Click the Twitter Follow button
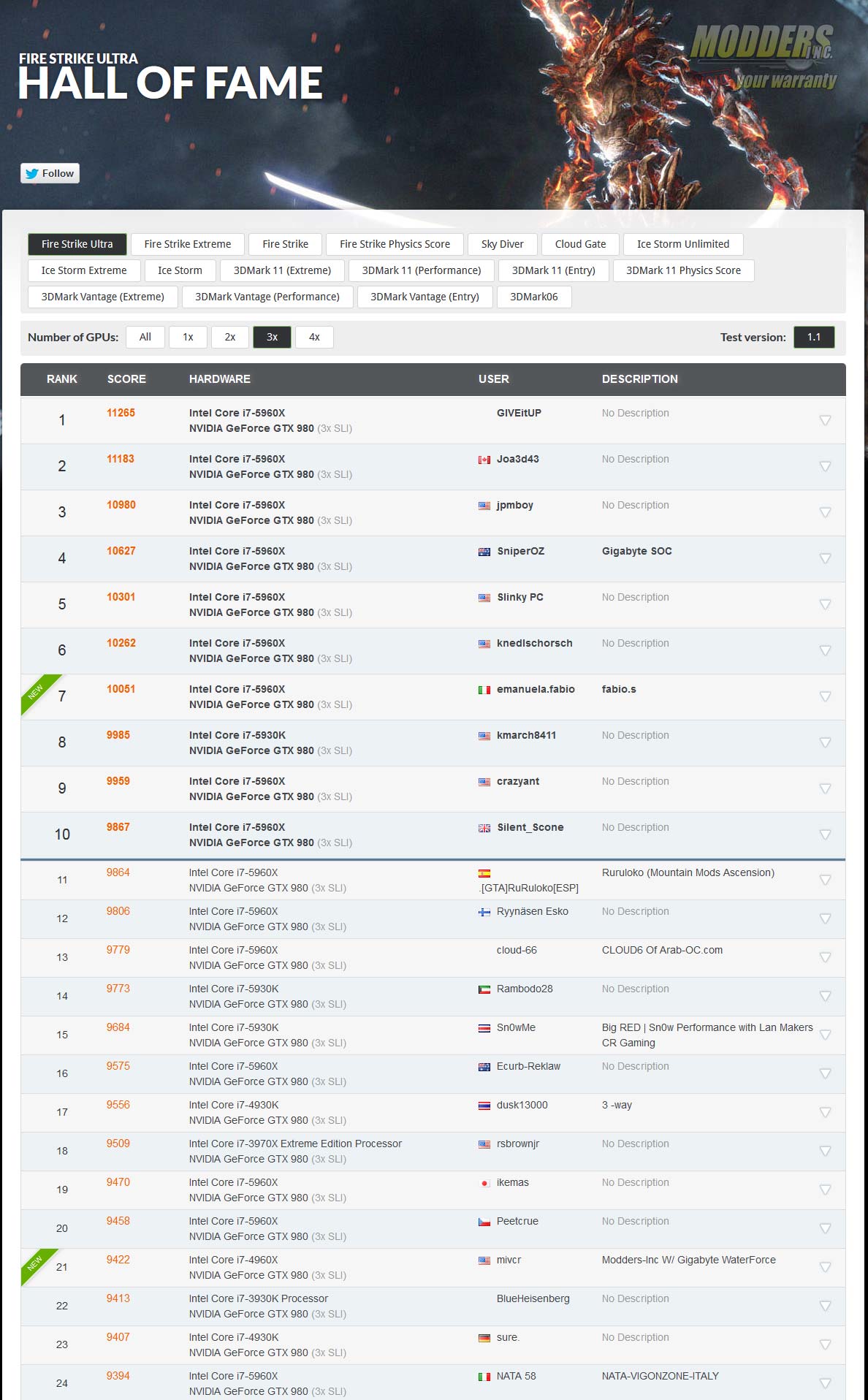 [x=50, y=173]
